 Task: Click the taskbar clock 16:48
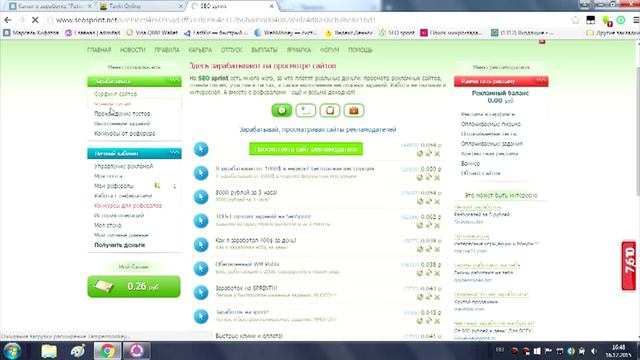[619, 351]
